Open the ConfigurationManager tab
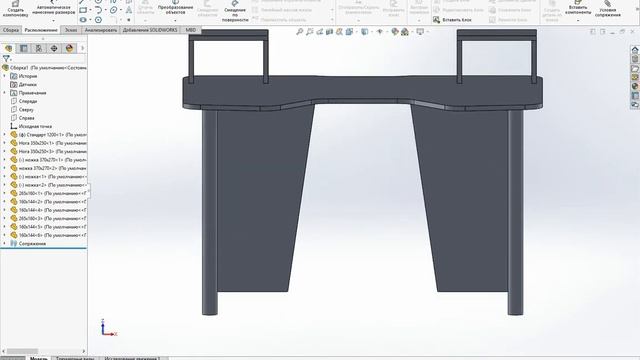640x360 pixels. [39, 48]
